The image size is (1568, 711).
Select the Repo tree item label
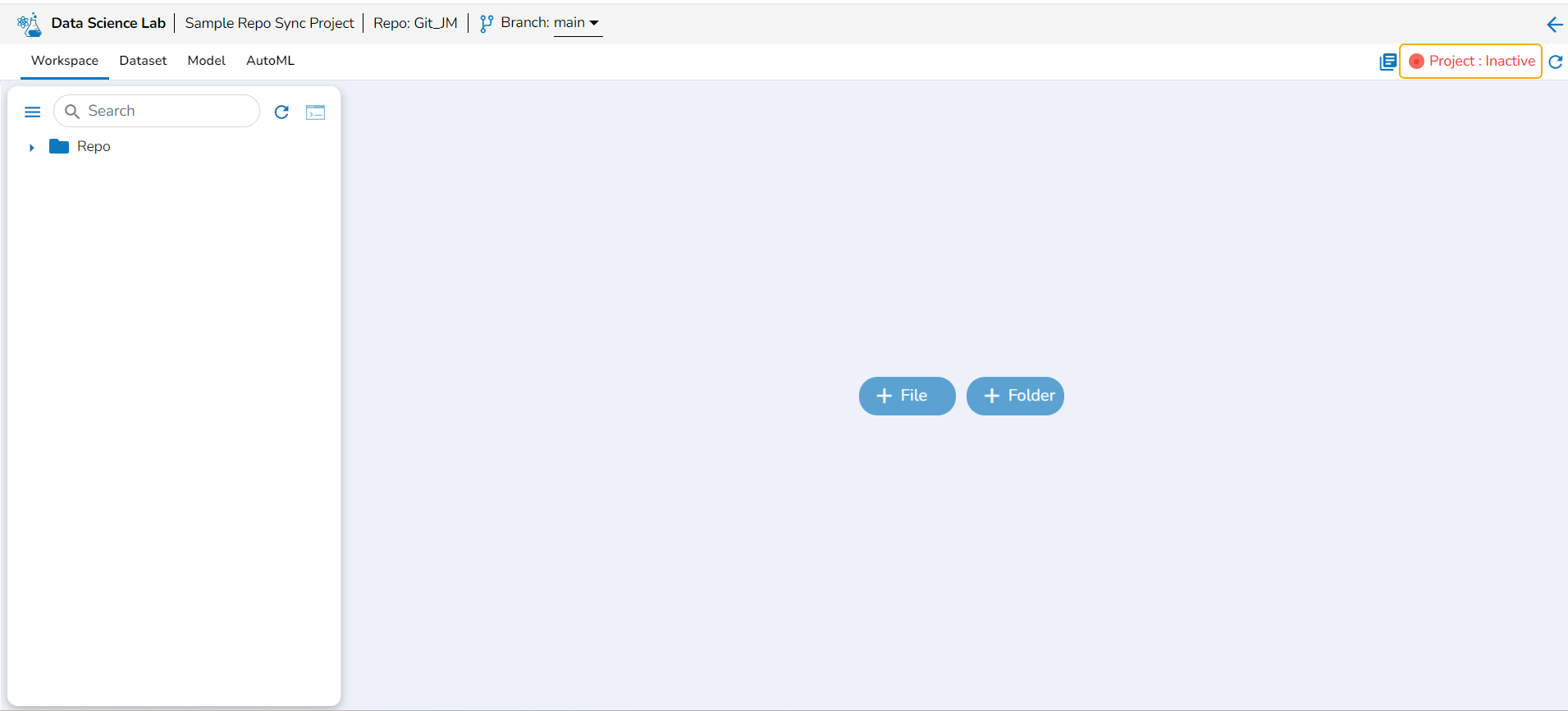point(94,146)
